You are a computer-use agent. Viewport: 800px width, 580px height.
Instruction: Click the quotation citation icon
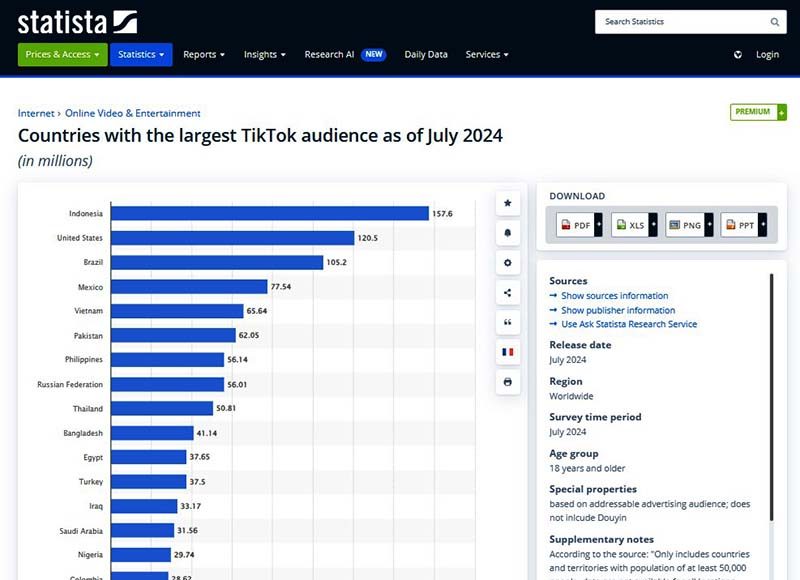(508, 323)
